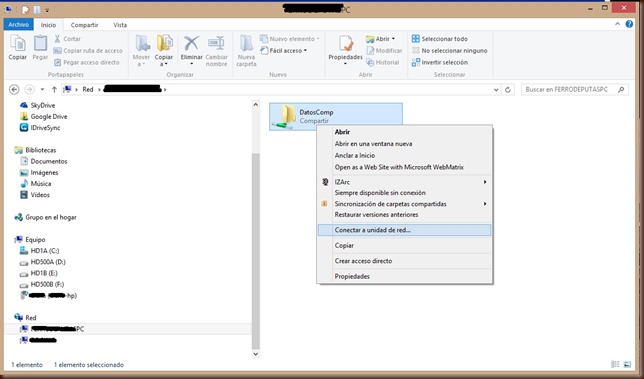Choose Open as a Web Site with WebMatrix
Image resolution: width=644 pixels, height=379 pixels.
[x=405, y=167]
